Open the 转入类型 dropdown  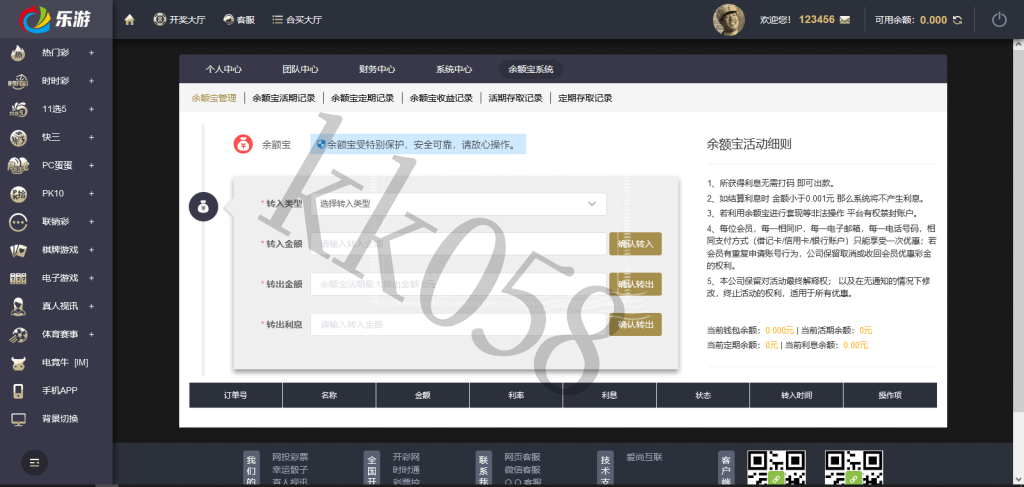[x=458, y=204]
